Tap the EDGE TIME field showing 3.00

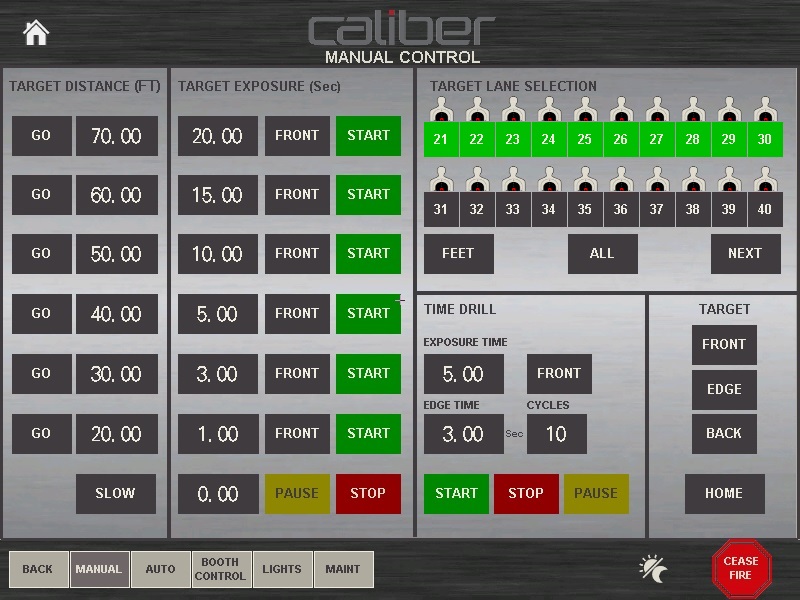tap(466, 434)
